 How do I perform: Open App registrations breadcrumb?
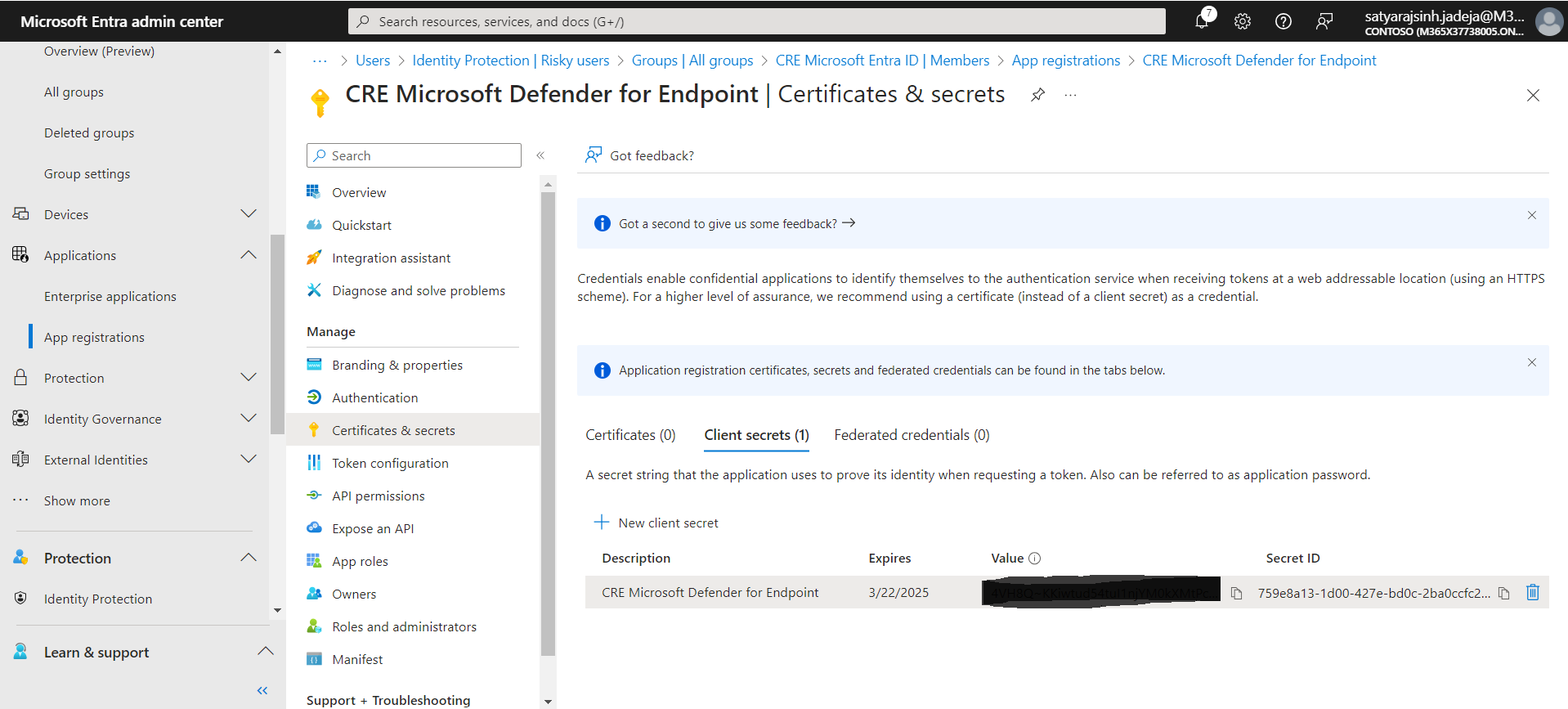tap(1066, 61)
